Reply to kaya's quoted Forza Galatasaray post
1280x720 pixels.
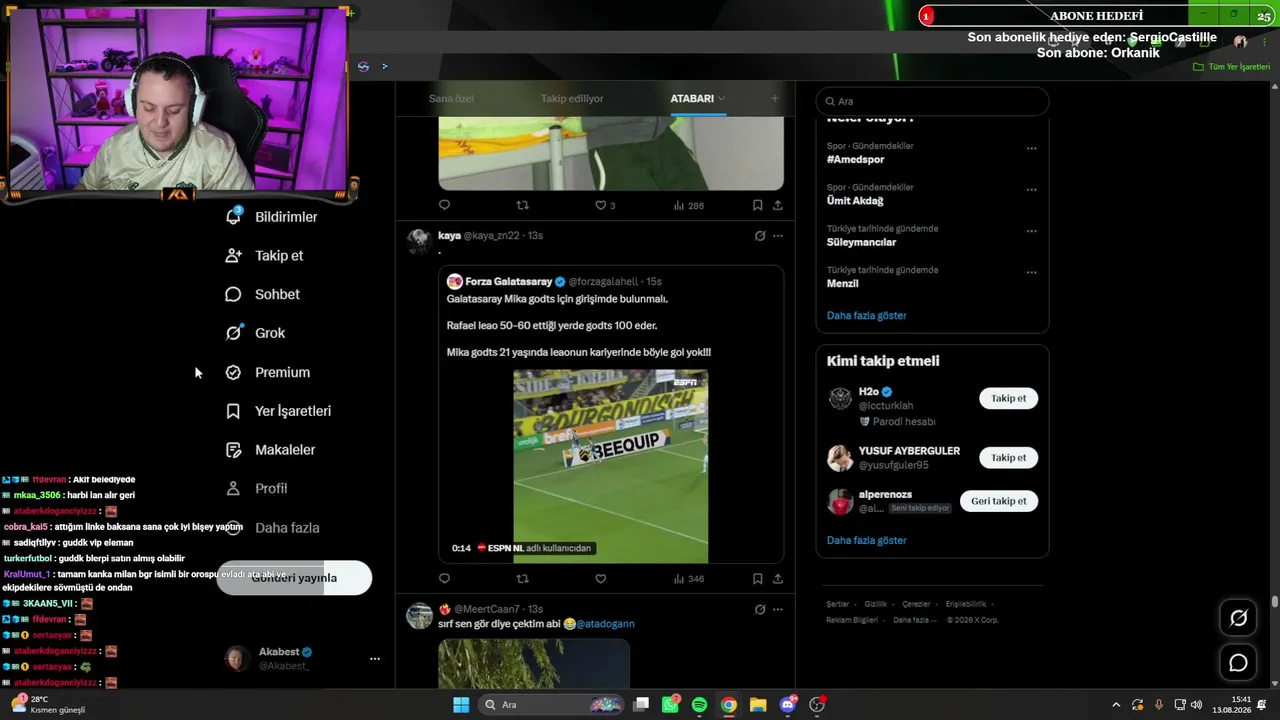pyautogui.click(x=445, y=578)
